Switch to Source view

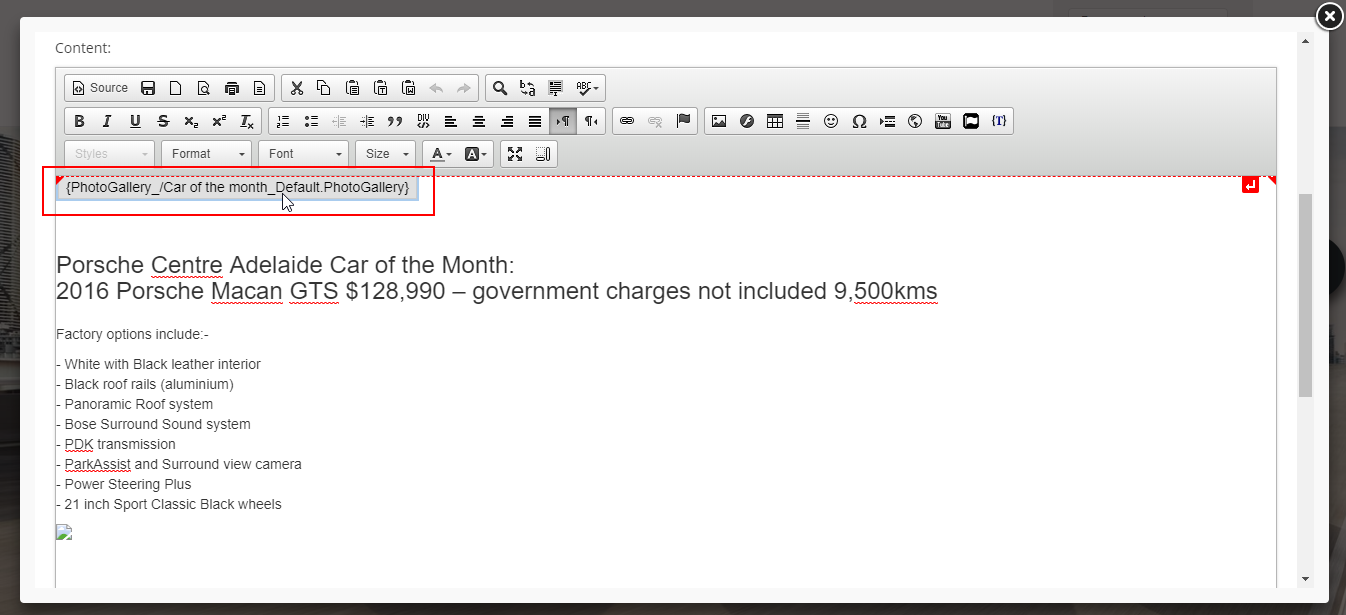(x=100, y=88)
